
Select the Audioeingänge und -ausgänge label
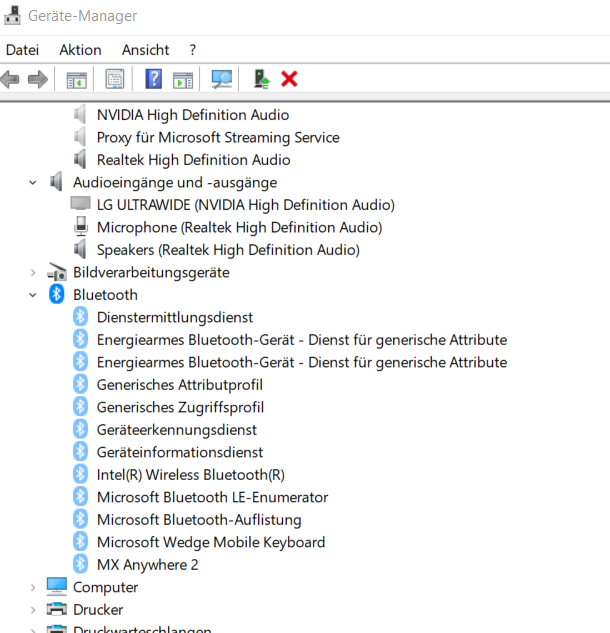pyautogui.click(x=175, y=183)
